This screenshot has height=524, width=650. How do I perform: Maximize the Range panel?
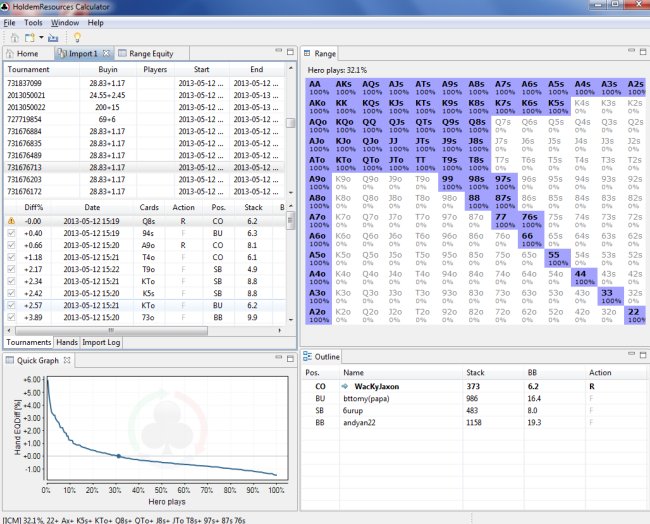click(643, 52)
